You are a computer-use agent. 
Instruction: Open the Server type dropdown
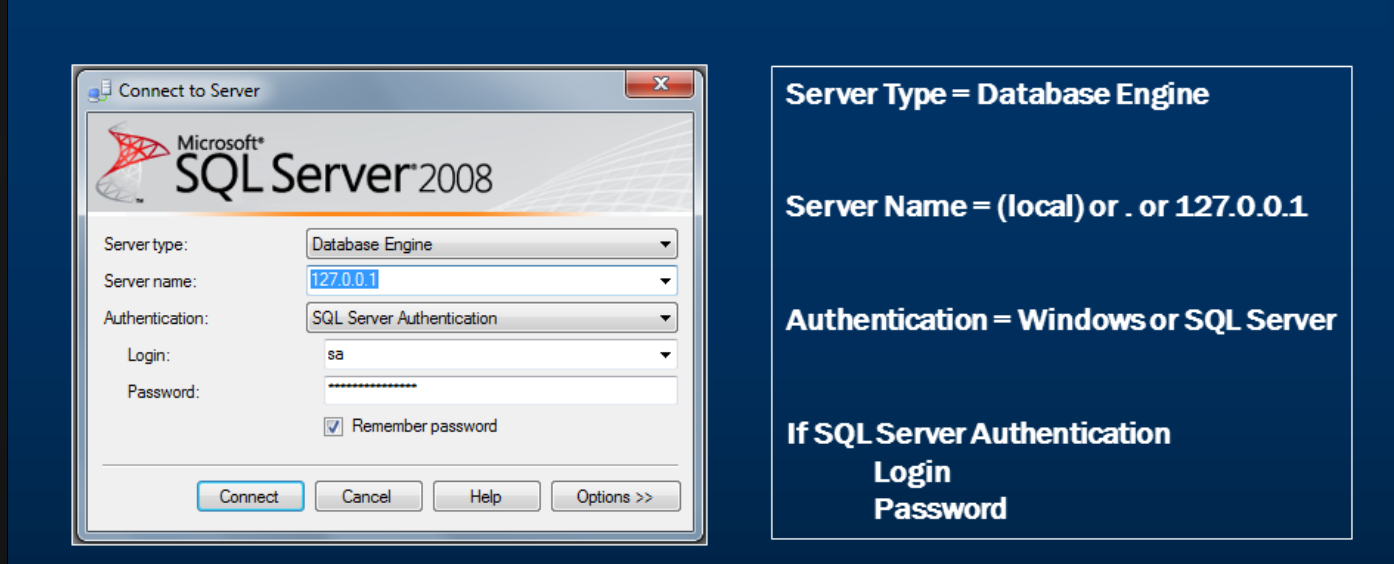click(491, 244)
